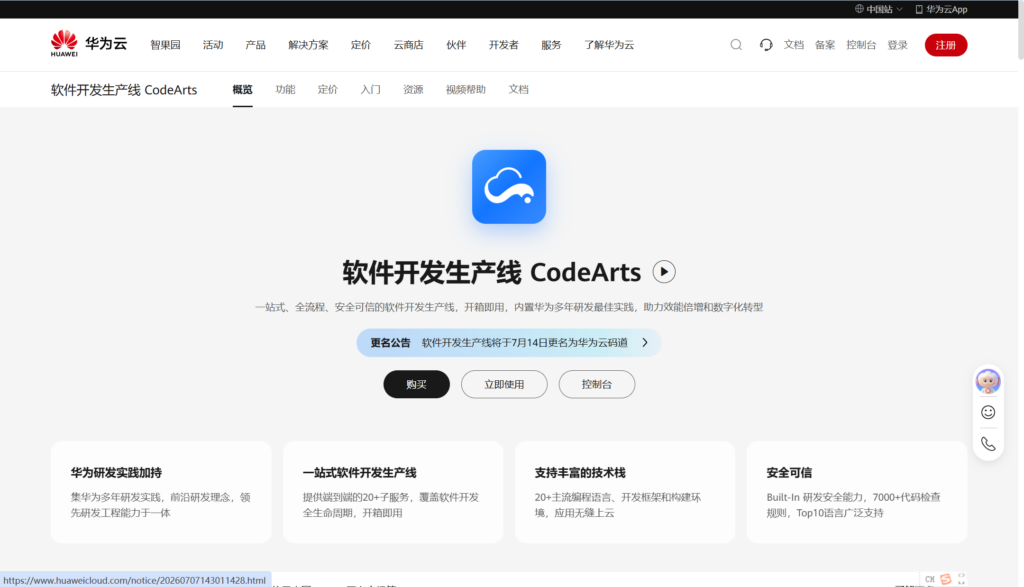
Task: Open the 服务 menu
Action: 551,44
